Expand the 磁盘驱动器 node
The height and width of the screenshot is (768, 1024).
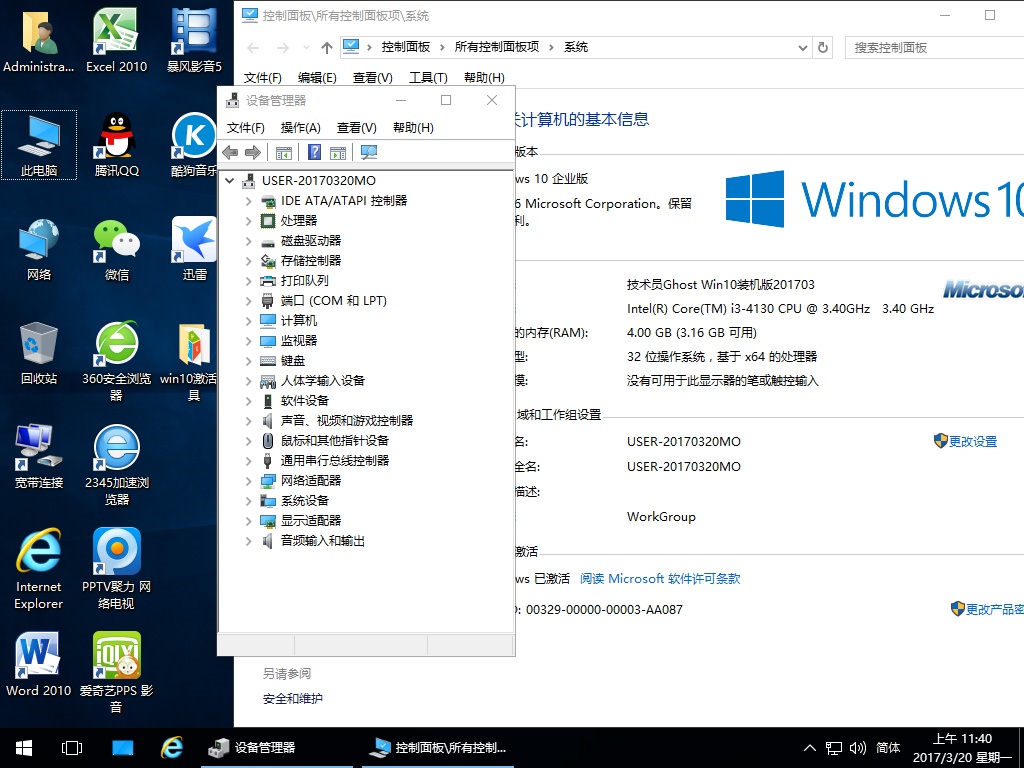248,241
